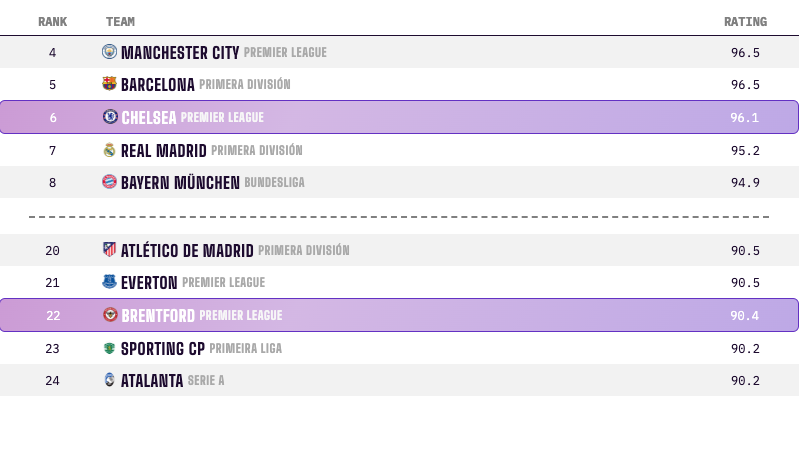Select the highlighted Chelsea row rating 96.1

pyautogui.click(x=744, y=118)
